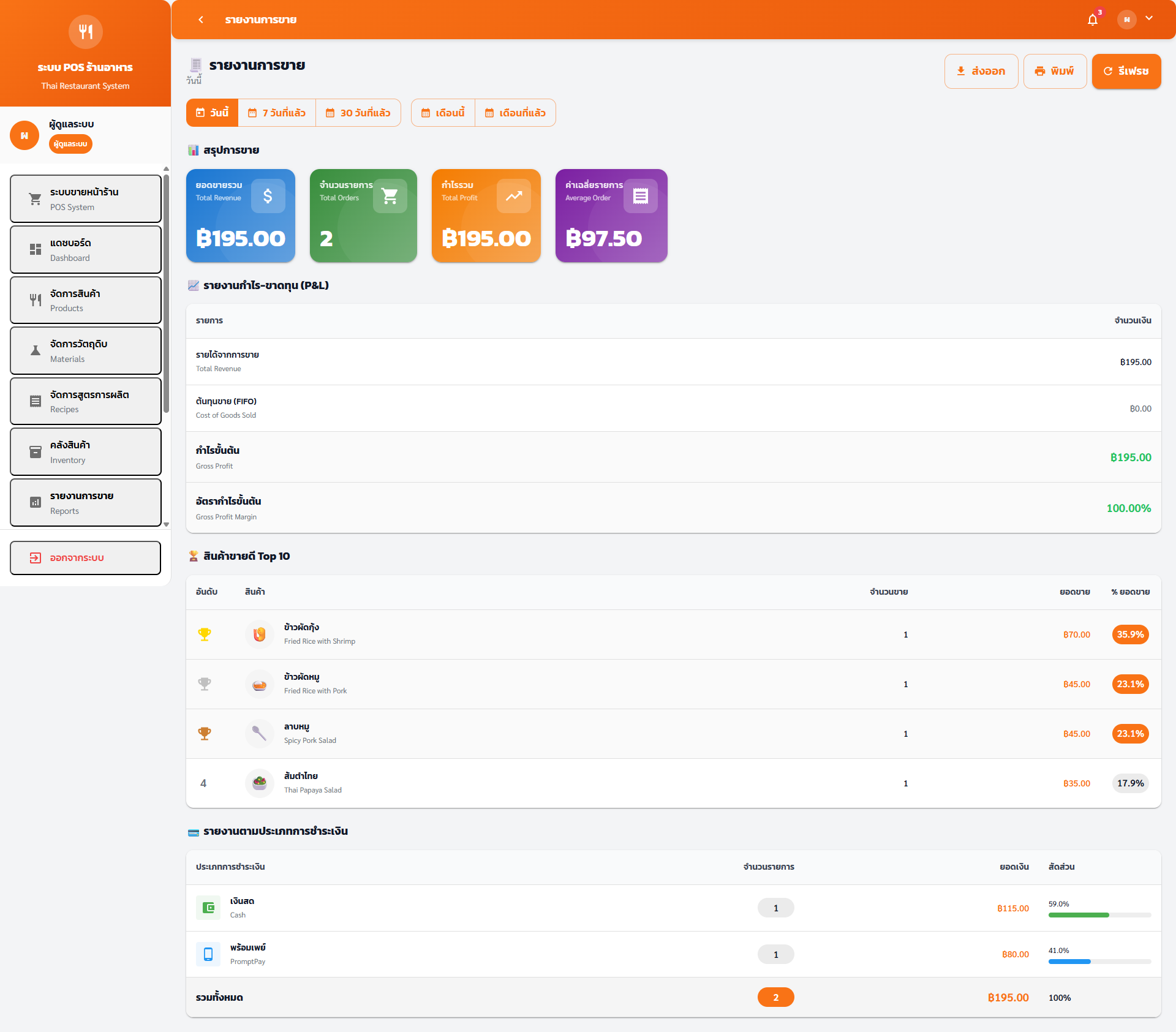Switch to the last month filter
The image size is (1176, 1032).
[515, 113]
